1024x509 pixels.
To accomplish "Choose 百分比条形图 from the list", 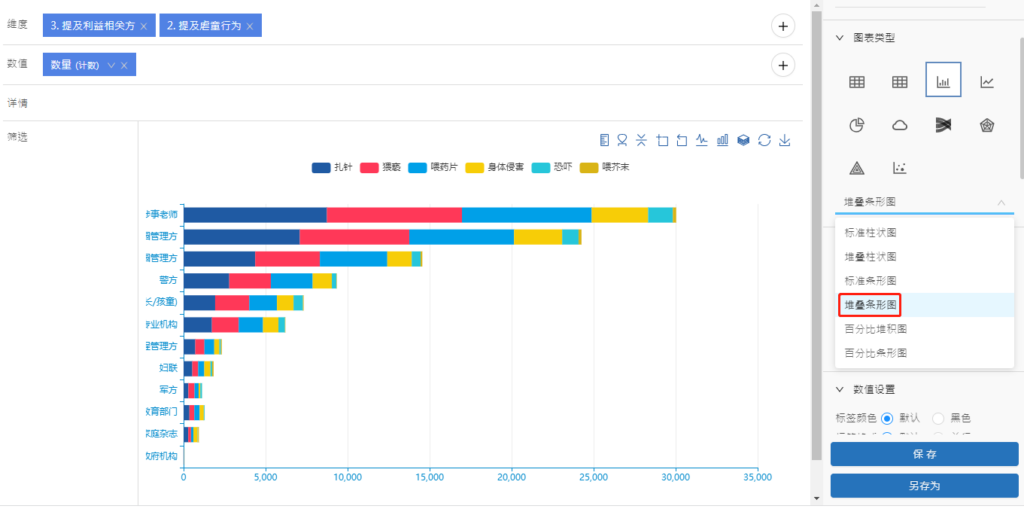I will click(x=876, y=353).
